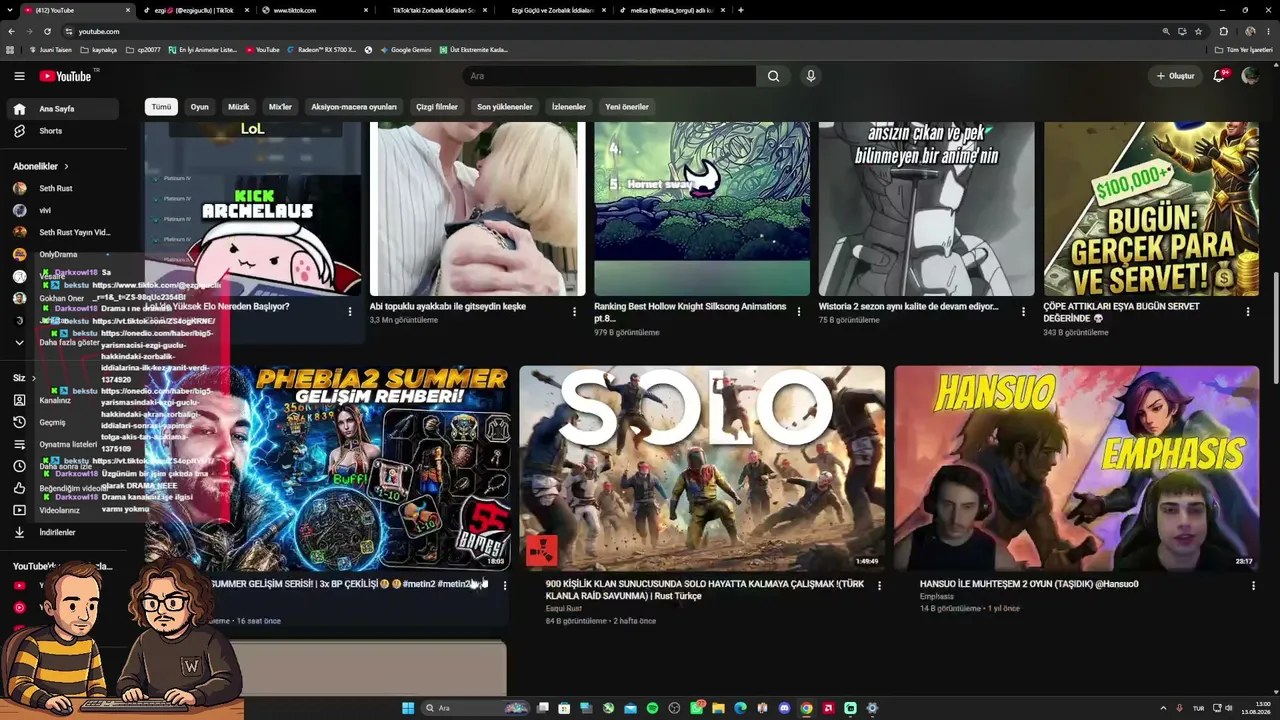Open Oynatma listeleri playlist icon

19,444
